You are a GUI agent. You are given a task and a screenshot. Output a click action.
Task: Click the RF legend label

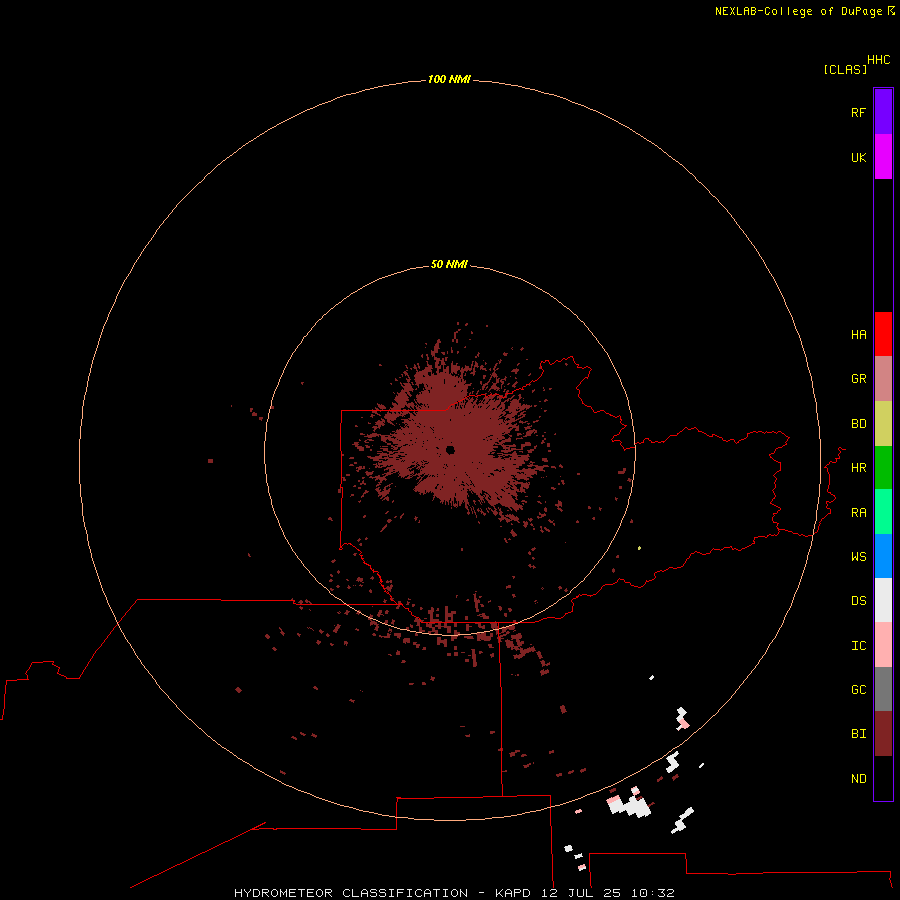click(858, 112)
